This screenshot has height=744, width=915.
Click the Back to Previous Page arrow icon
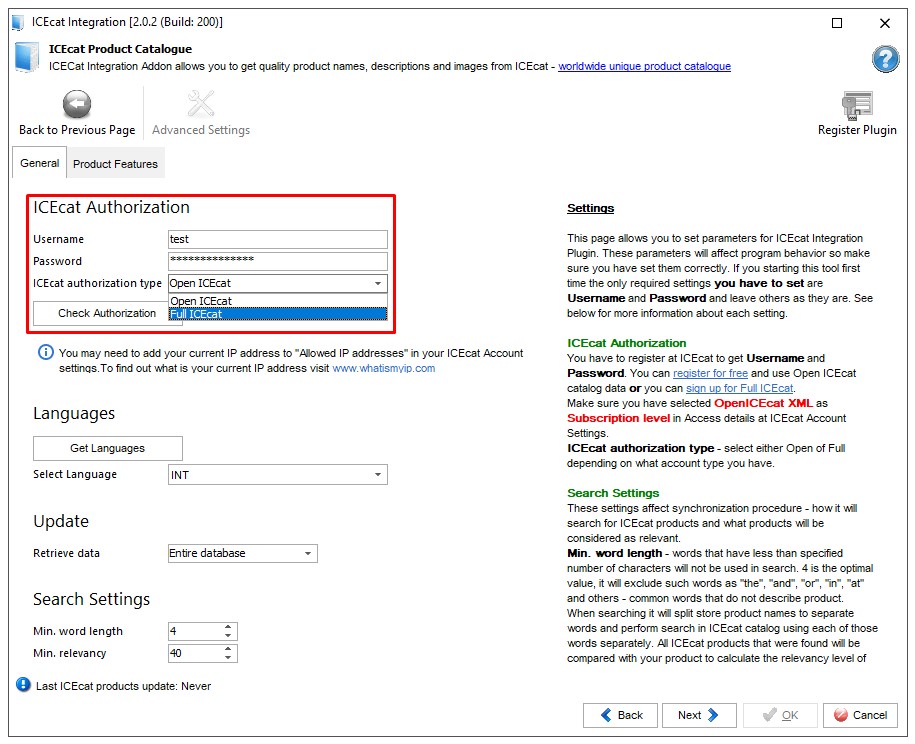coord(76,104)
